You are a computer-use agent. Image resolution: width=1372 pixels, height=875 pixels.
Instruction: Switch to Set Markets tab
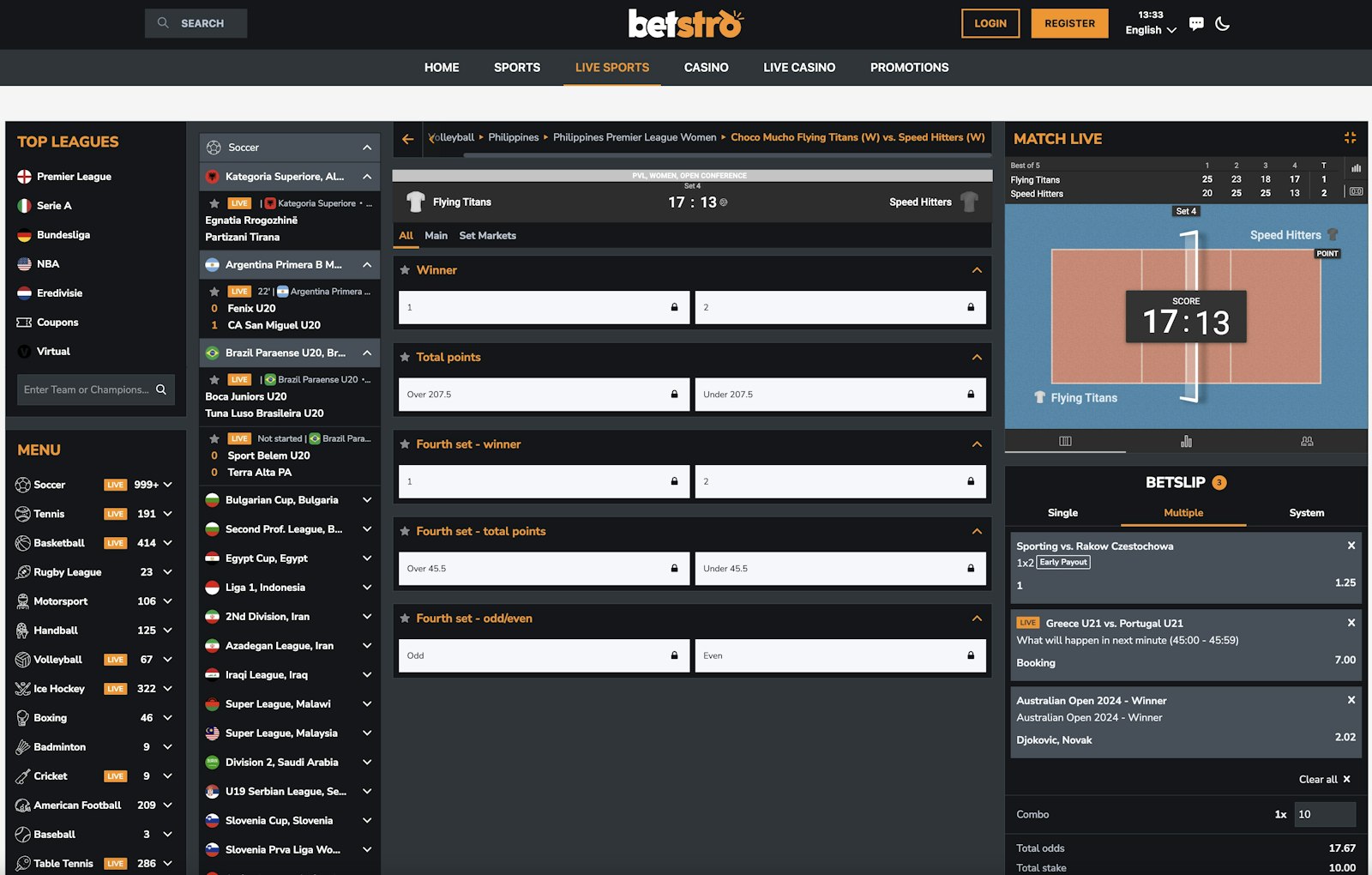pyautogui.click(x=487, y=236)
